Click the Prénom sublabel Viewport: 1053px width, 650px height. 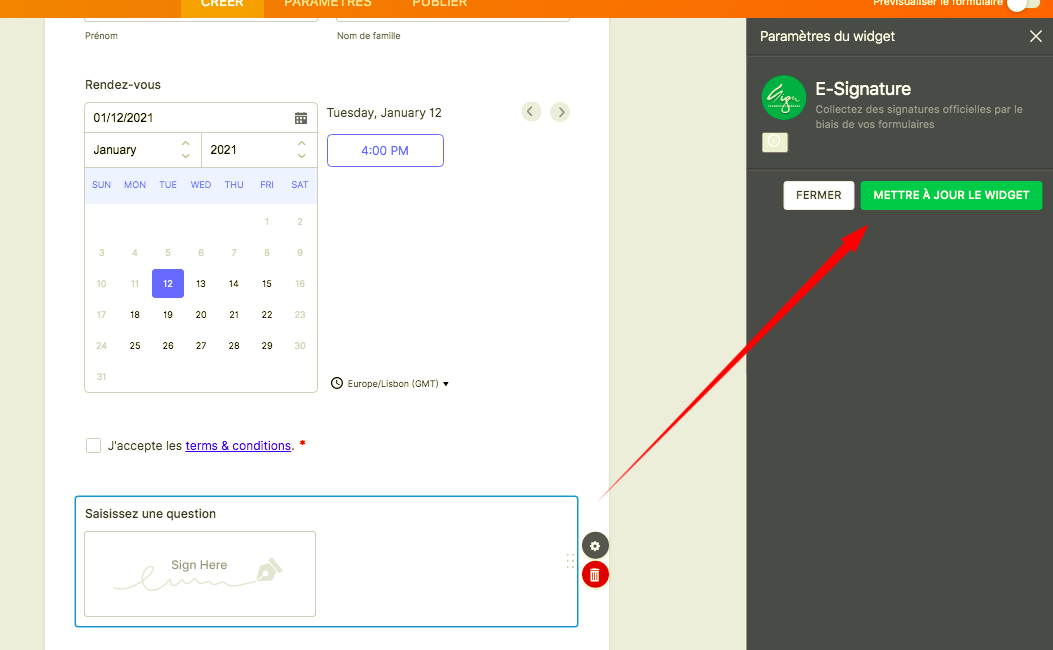(101, 36)
